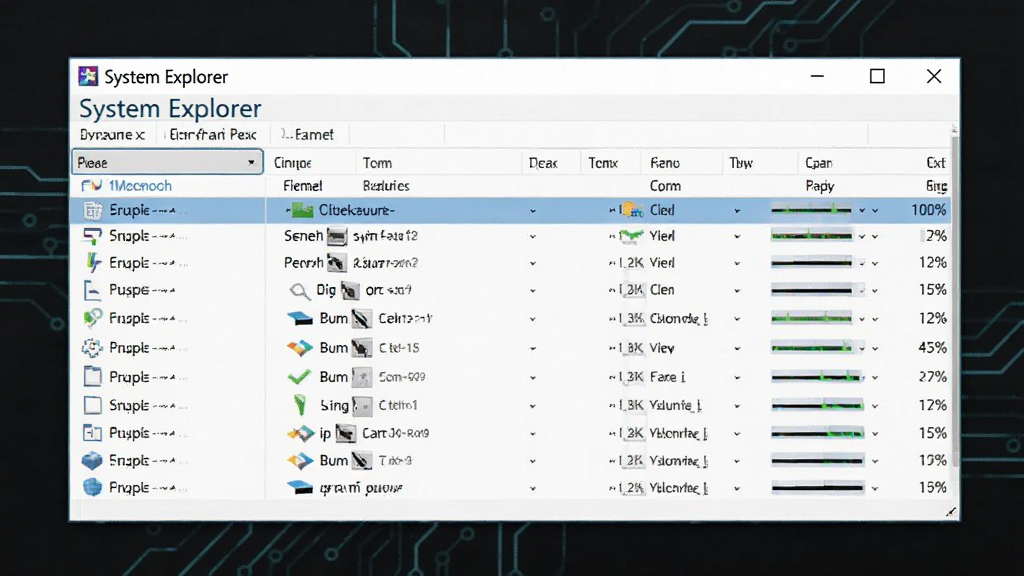Click the thumbnail image next to Sing
This screenshot has height=576, width=1024.
click(362, 406)
